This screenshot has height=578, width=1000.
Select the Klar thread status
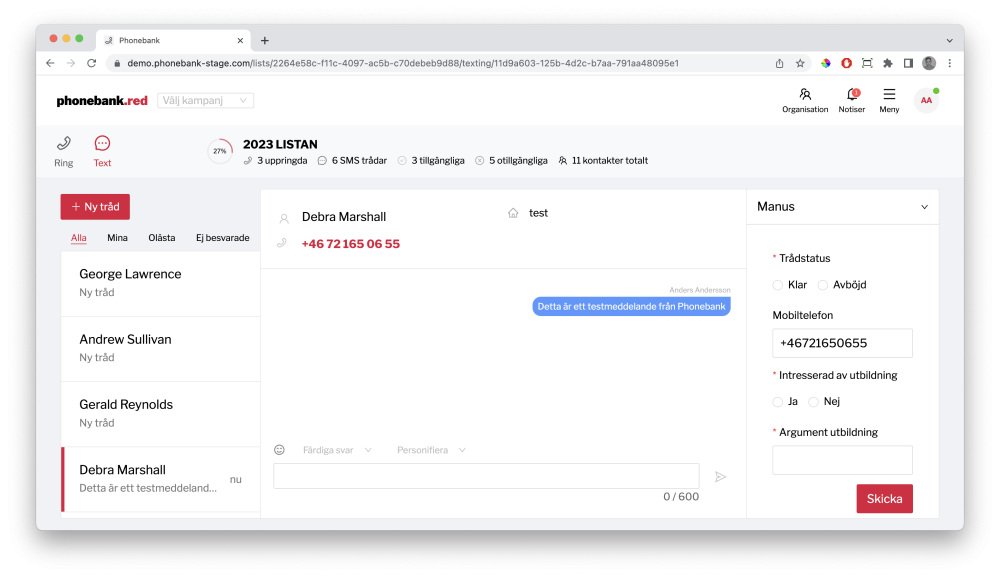pos(778,285)
